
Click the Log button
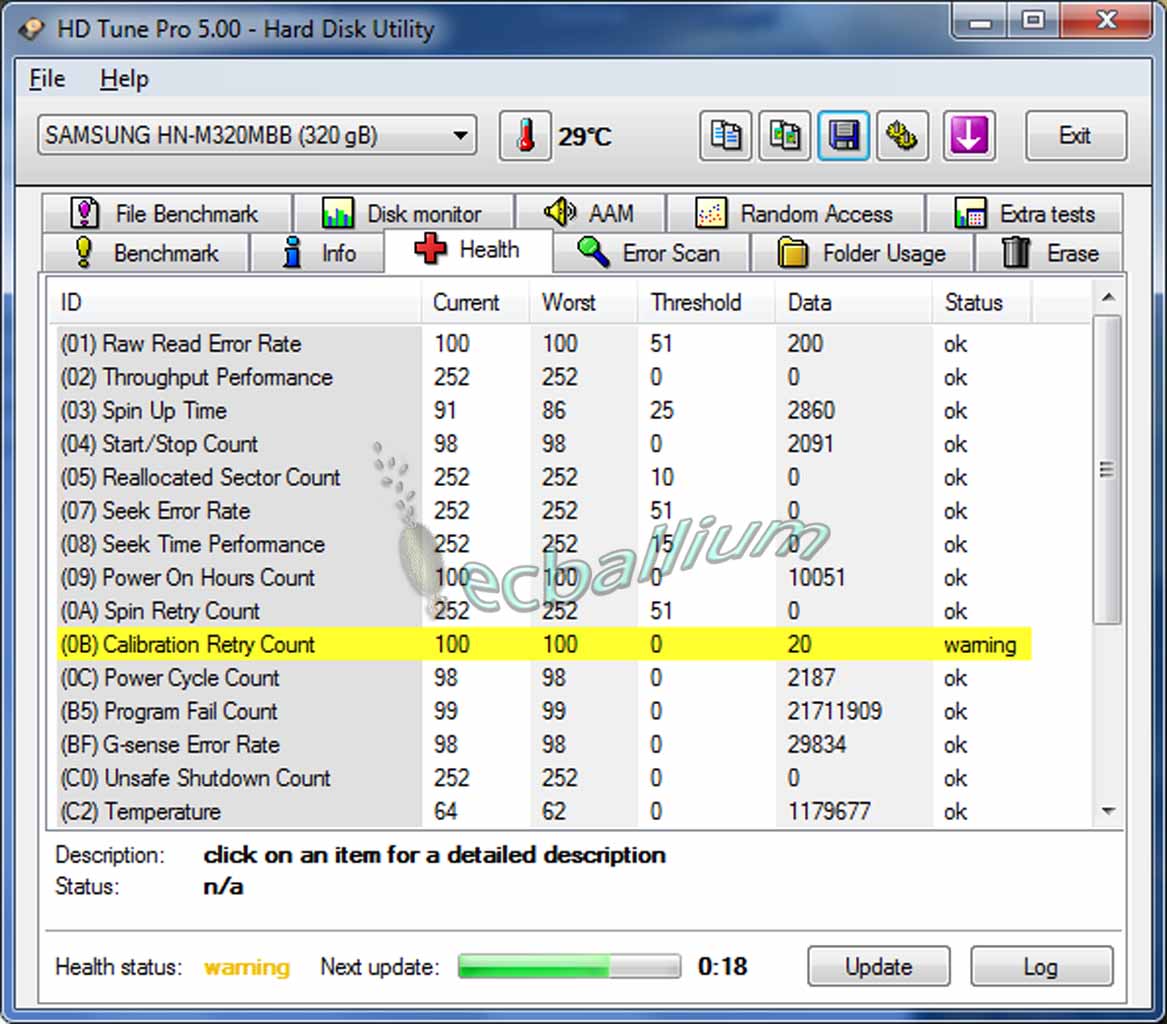pos(1040,967)
